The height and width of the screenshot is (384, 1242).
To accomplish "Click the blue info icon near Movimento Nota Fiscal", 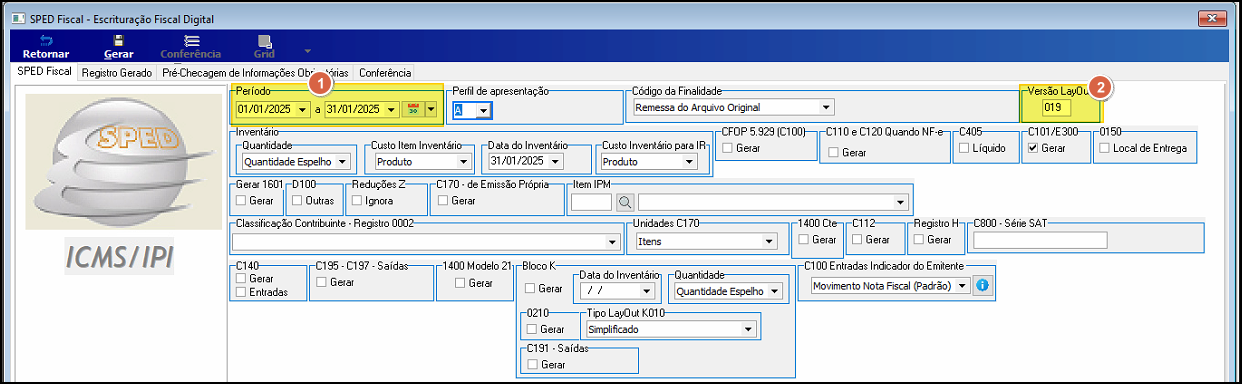I will 982,286.
